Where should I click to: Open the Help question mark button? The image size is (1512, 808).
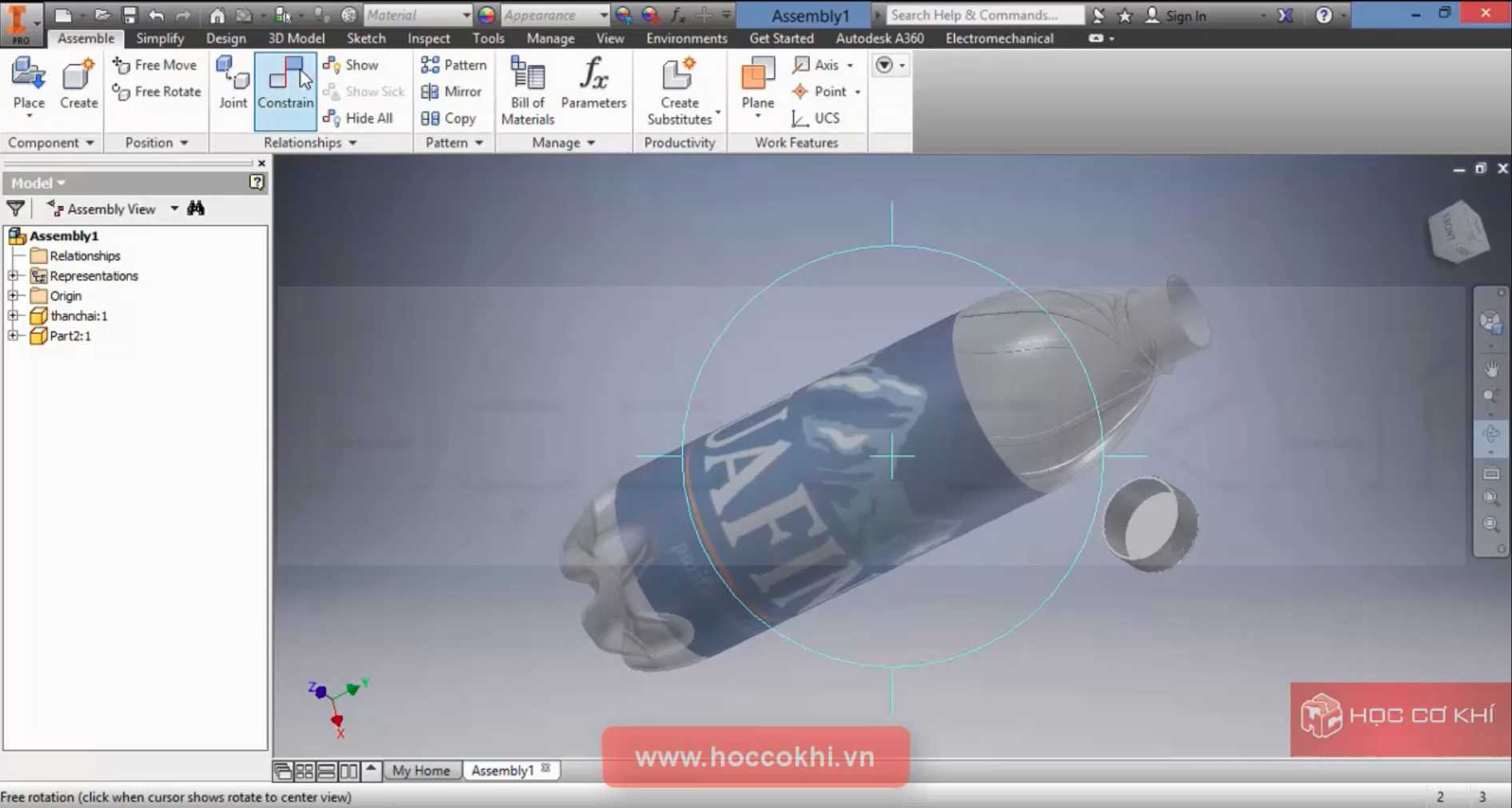[1324, 15]
